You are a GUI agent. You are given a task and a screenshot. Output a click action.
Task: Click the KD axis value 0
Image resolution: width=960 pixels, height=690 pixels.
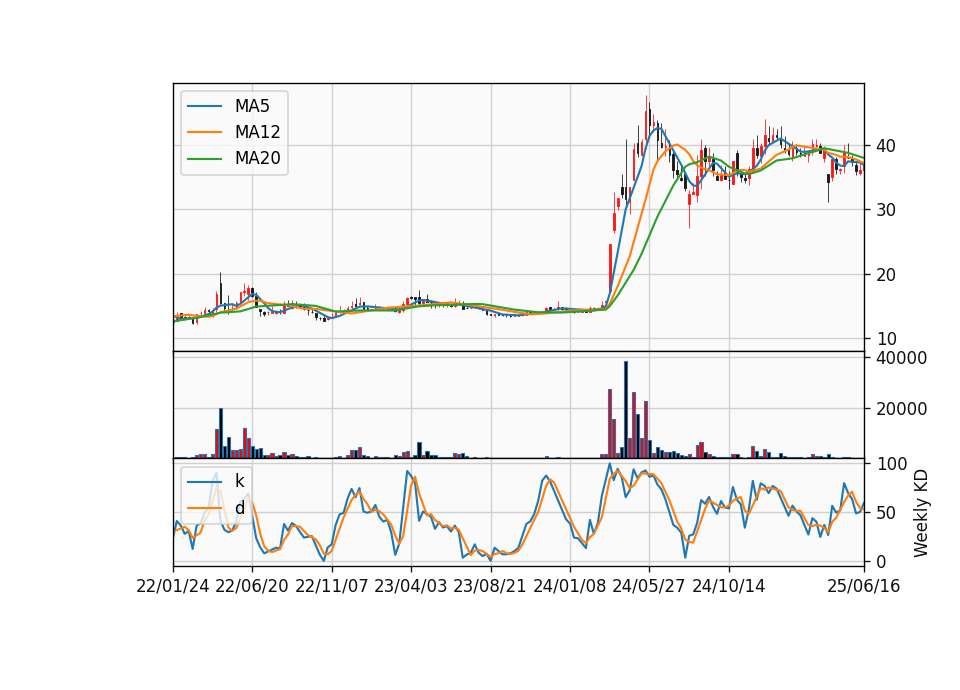pyautogui.click(x=881, y=561)
